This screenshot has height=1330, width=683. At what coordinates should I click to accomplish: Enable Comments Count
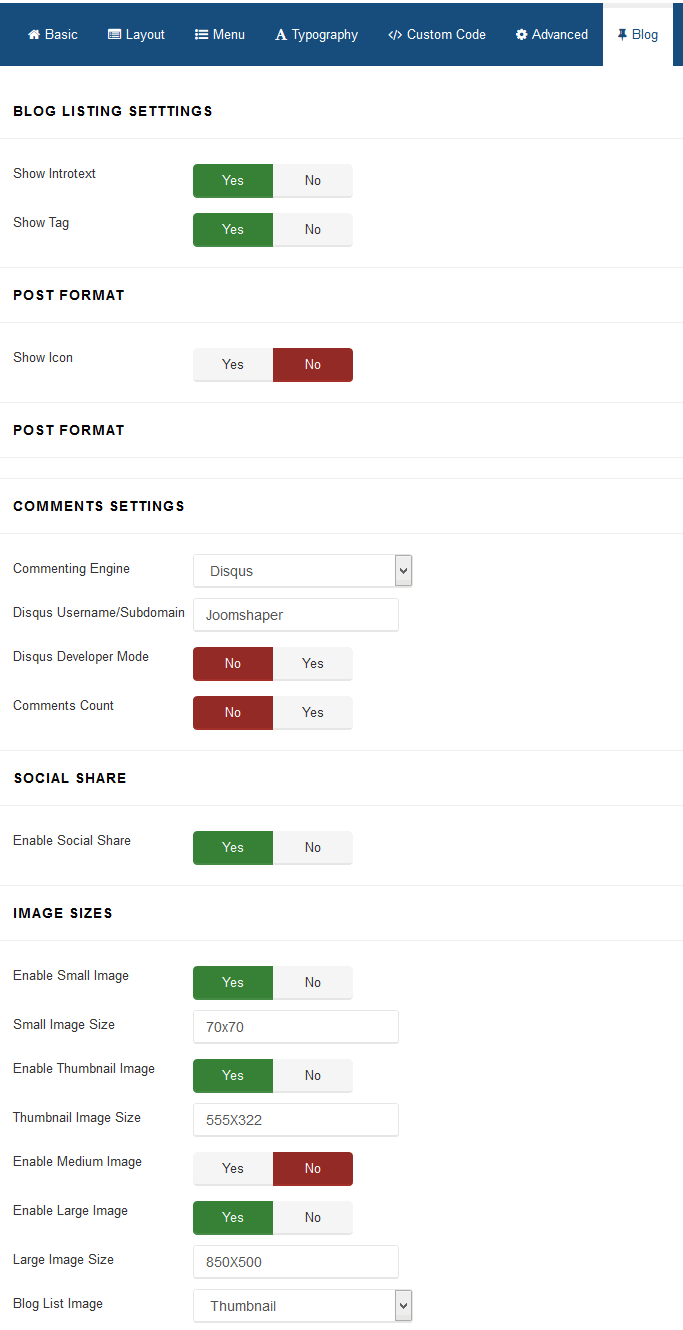click(x=313, y=713)
